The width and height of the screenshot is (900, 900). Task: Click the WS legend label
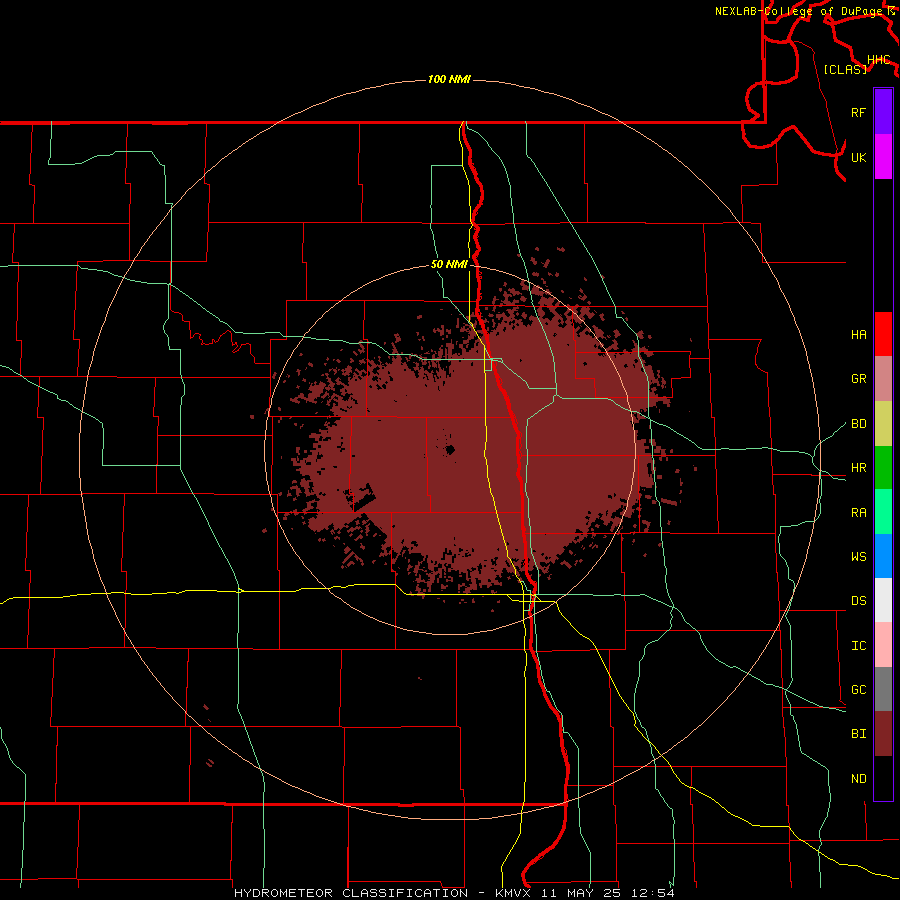[858, 557]
